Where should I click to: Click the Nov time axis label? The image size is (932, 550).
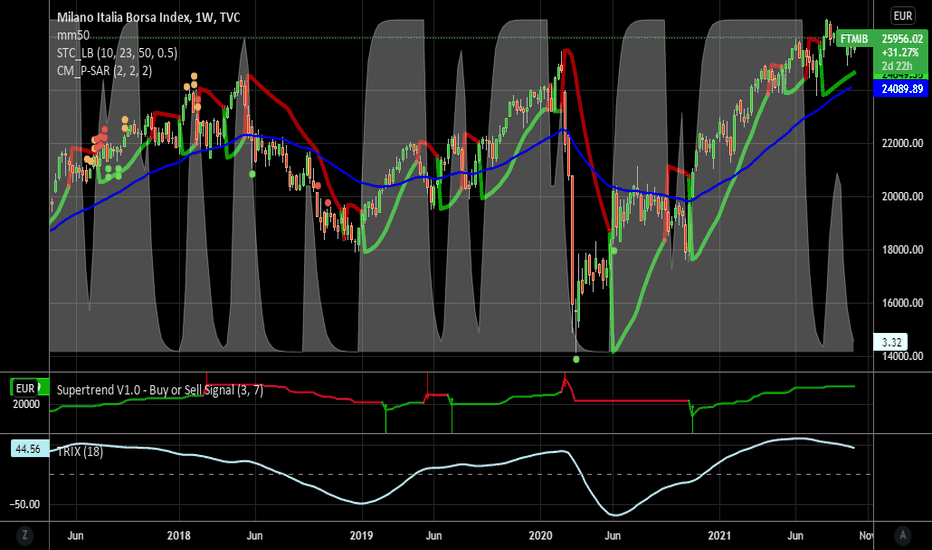click(x=866, y=536)
